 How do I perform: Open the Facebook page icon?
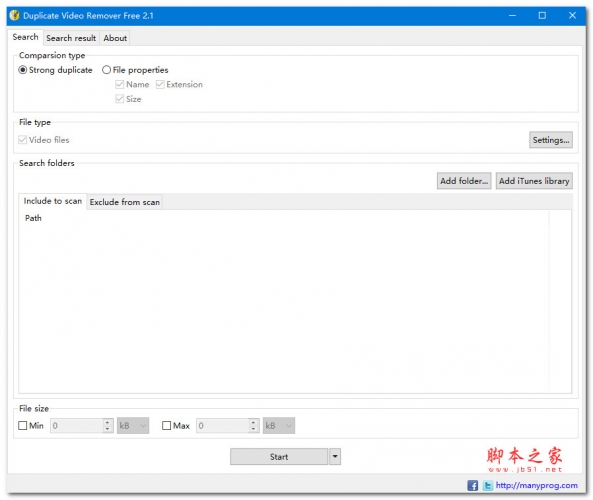(x=472, y=485)
